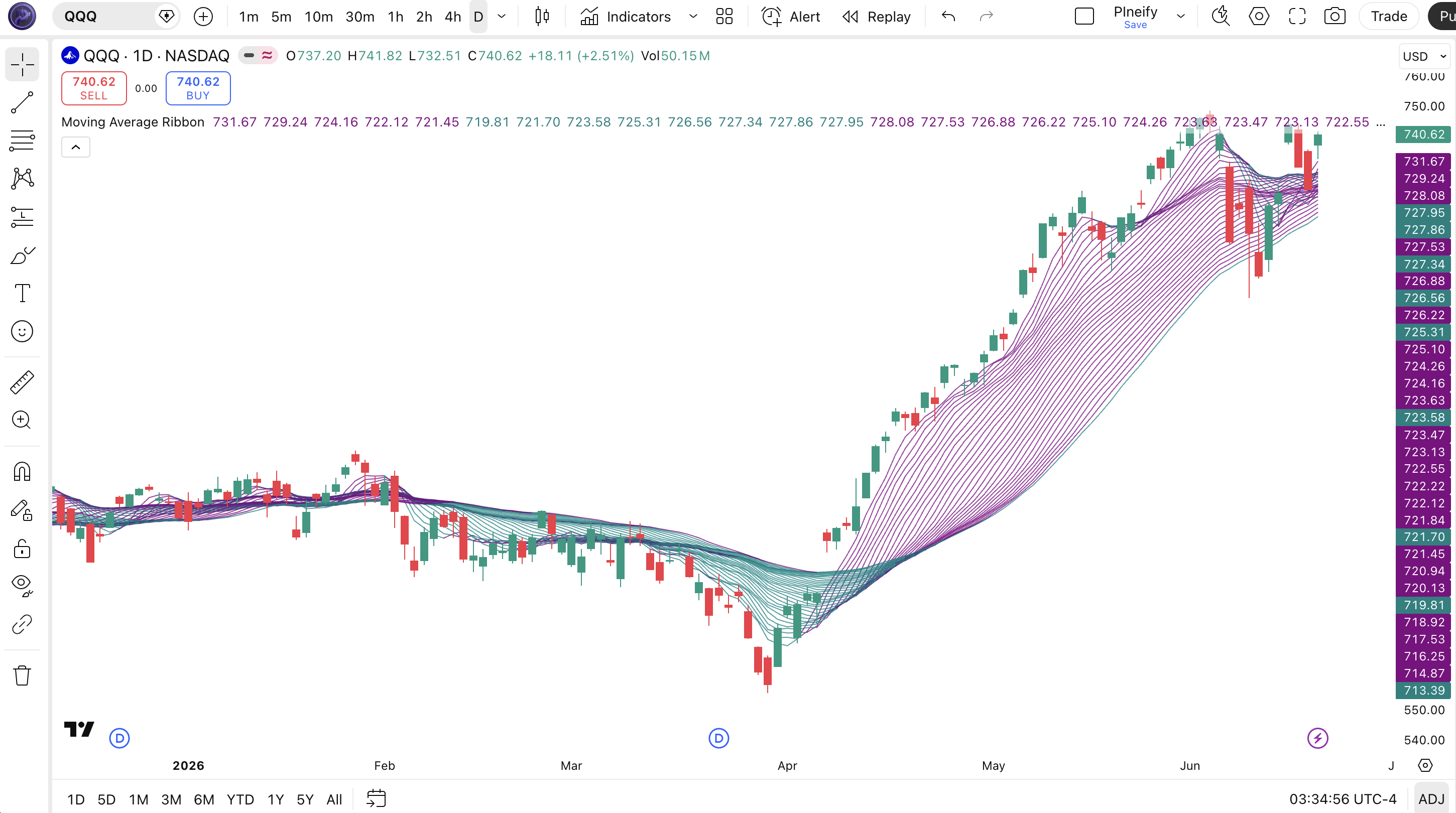
Task: Open the layout setup square icon
Action: point(1084,17)
